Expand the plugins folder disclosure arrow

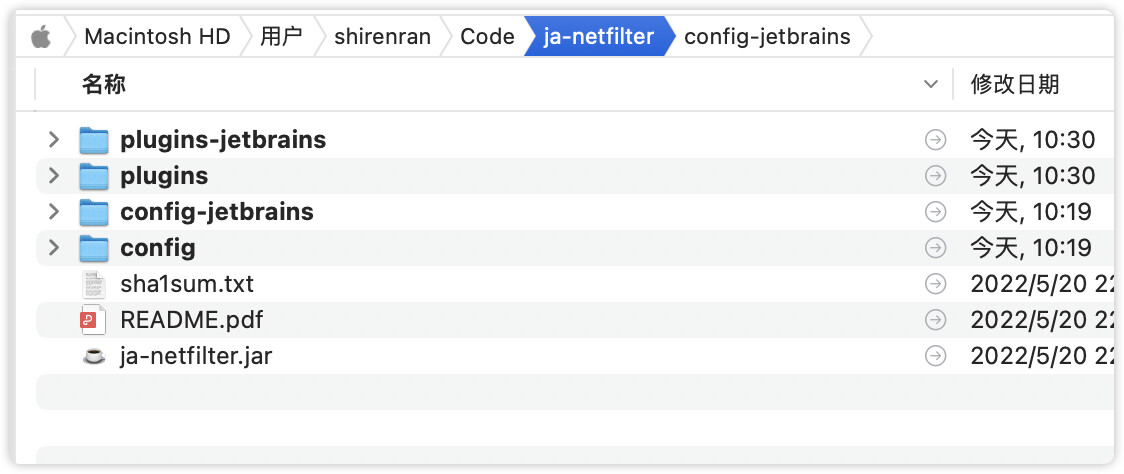54,176
